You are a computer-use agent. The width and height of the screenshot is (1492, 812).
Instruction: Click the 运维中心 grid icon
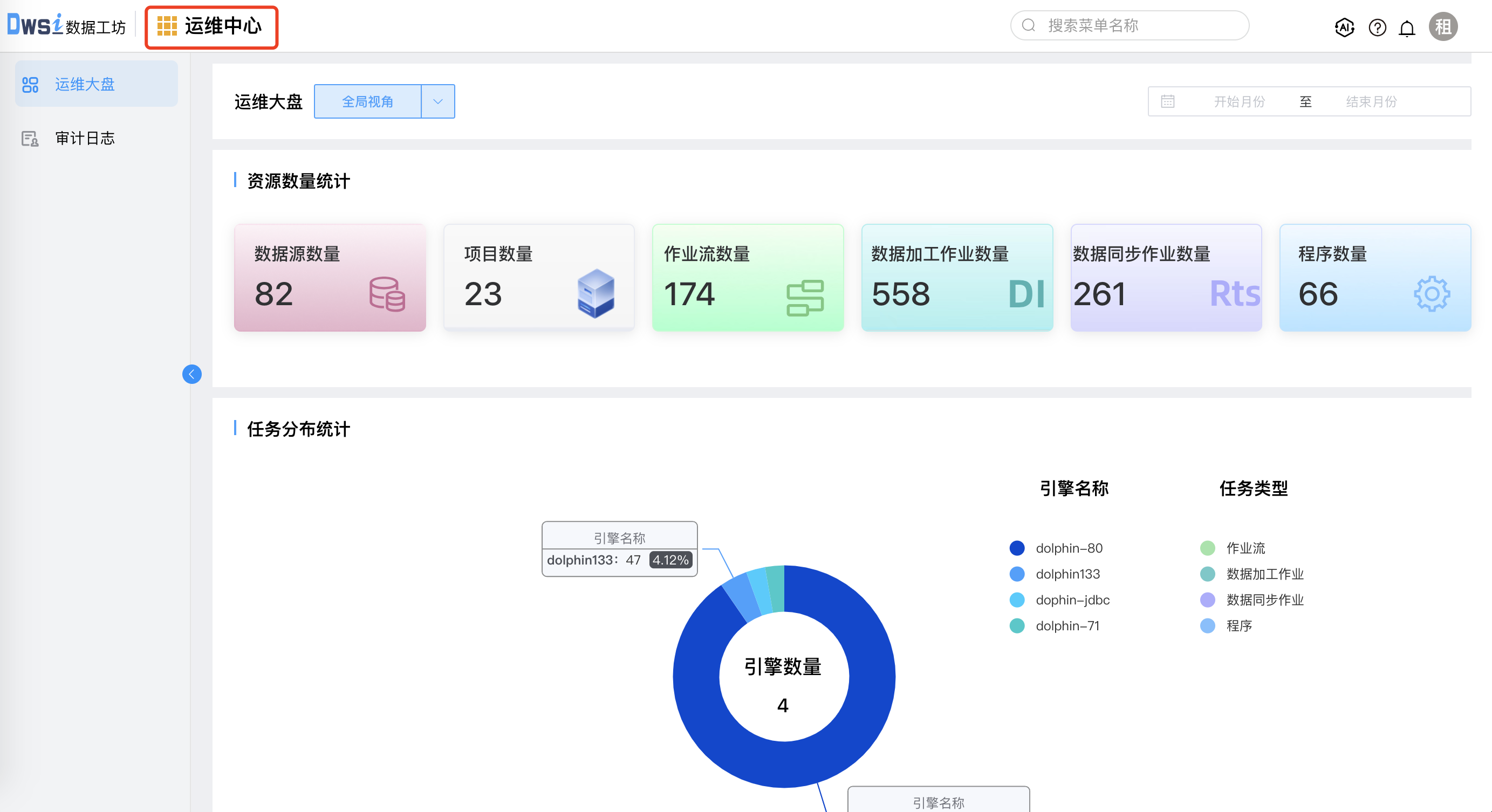point(167,26)
